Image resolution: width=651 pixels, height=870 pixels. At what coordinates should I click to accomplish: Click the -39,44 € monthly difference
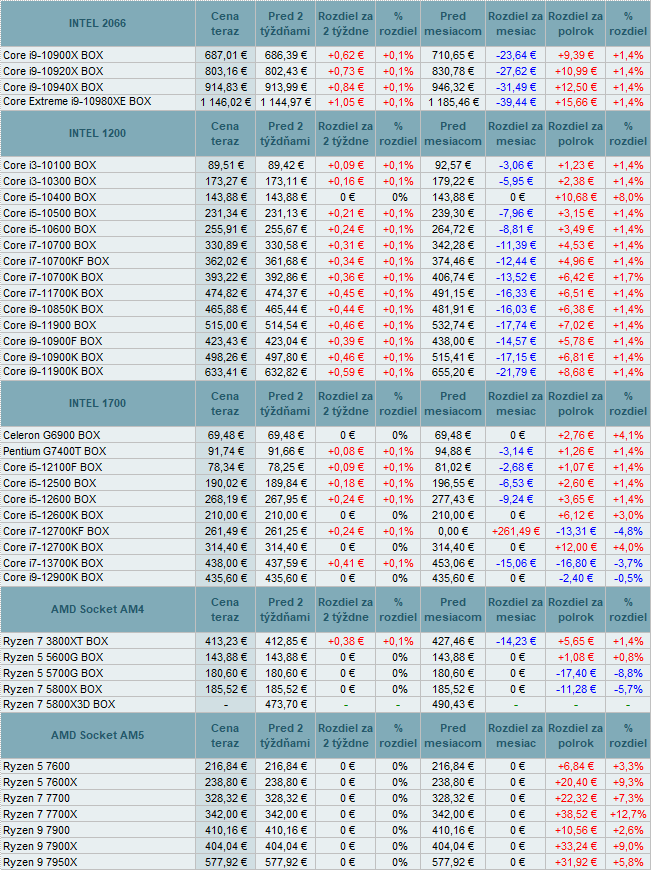click(516, 103)
